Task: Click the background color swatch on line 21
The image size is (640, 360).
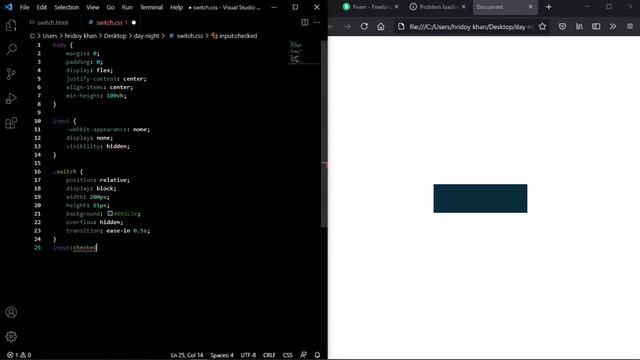Action: 110,213
